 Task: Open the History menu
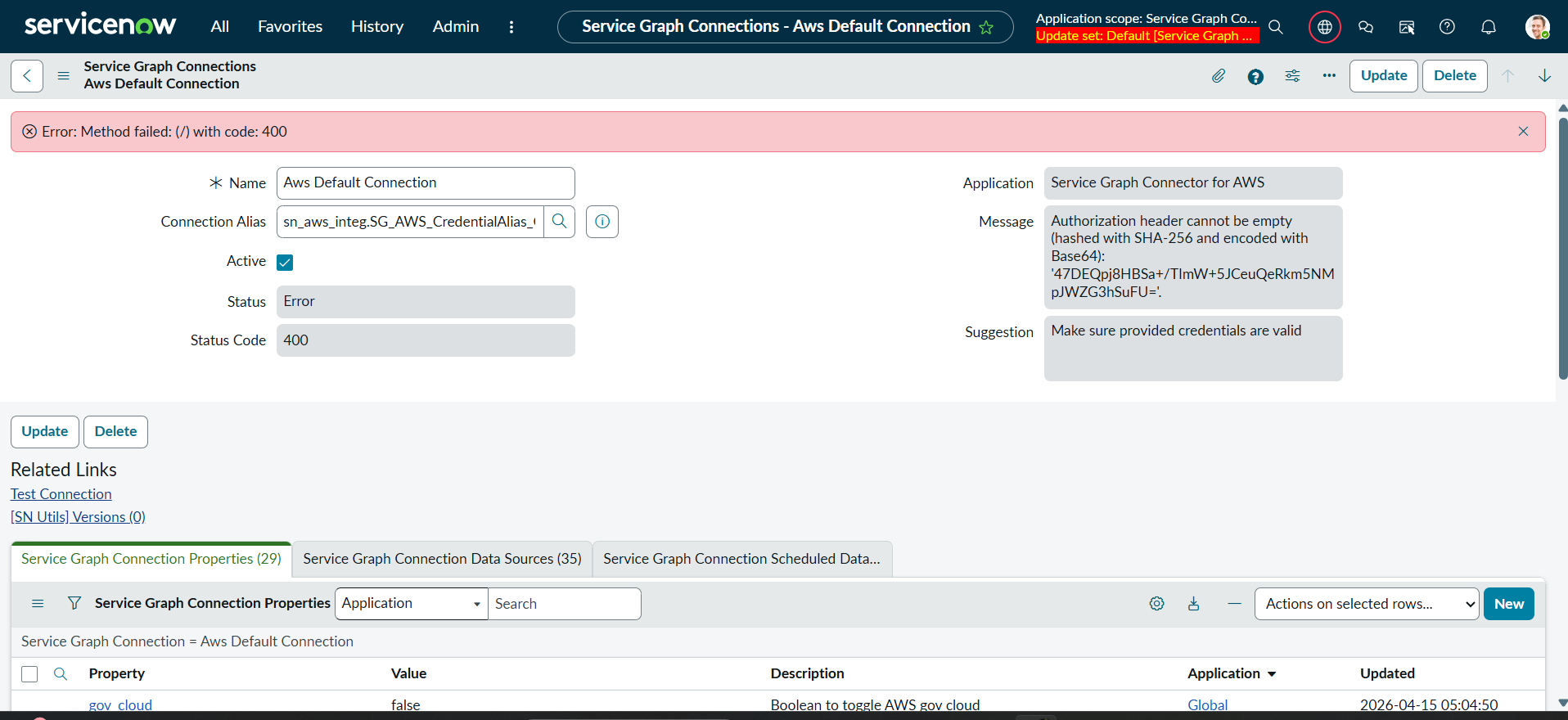coord(377,27)
